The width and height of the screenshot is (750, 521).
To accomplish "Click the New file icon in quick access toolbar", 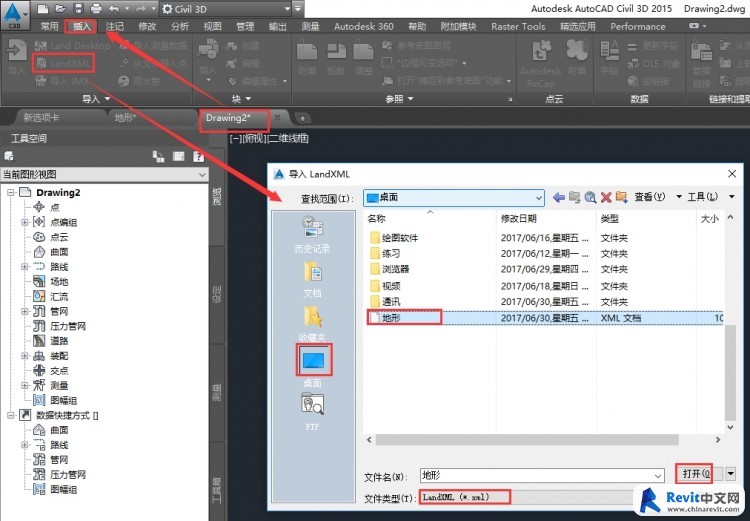I will coord(43,9).
